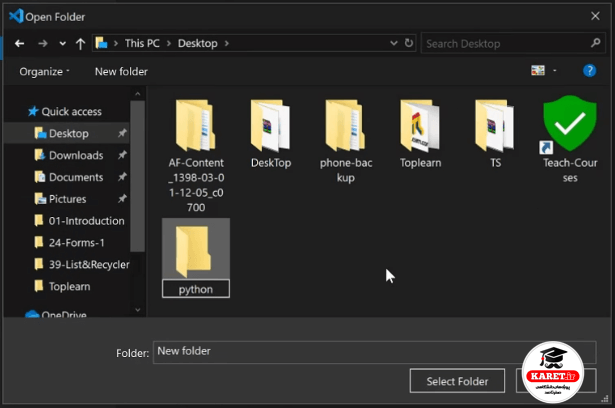Click the pin icon beside Desktop

click(122, 133)
